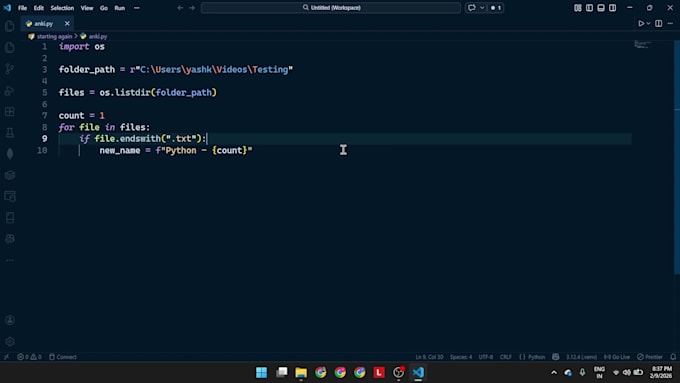Image resolution: width=680 pixels, height=383 pixels.
Task: Toggle the secondary side bar
Action: point(612,8)
